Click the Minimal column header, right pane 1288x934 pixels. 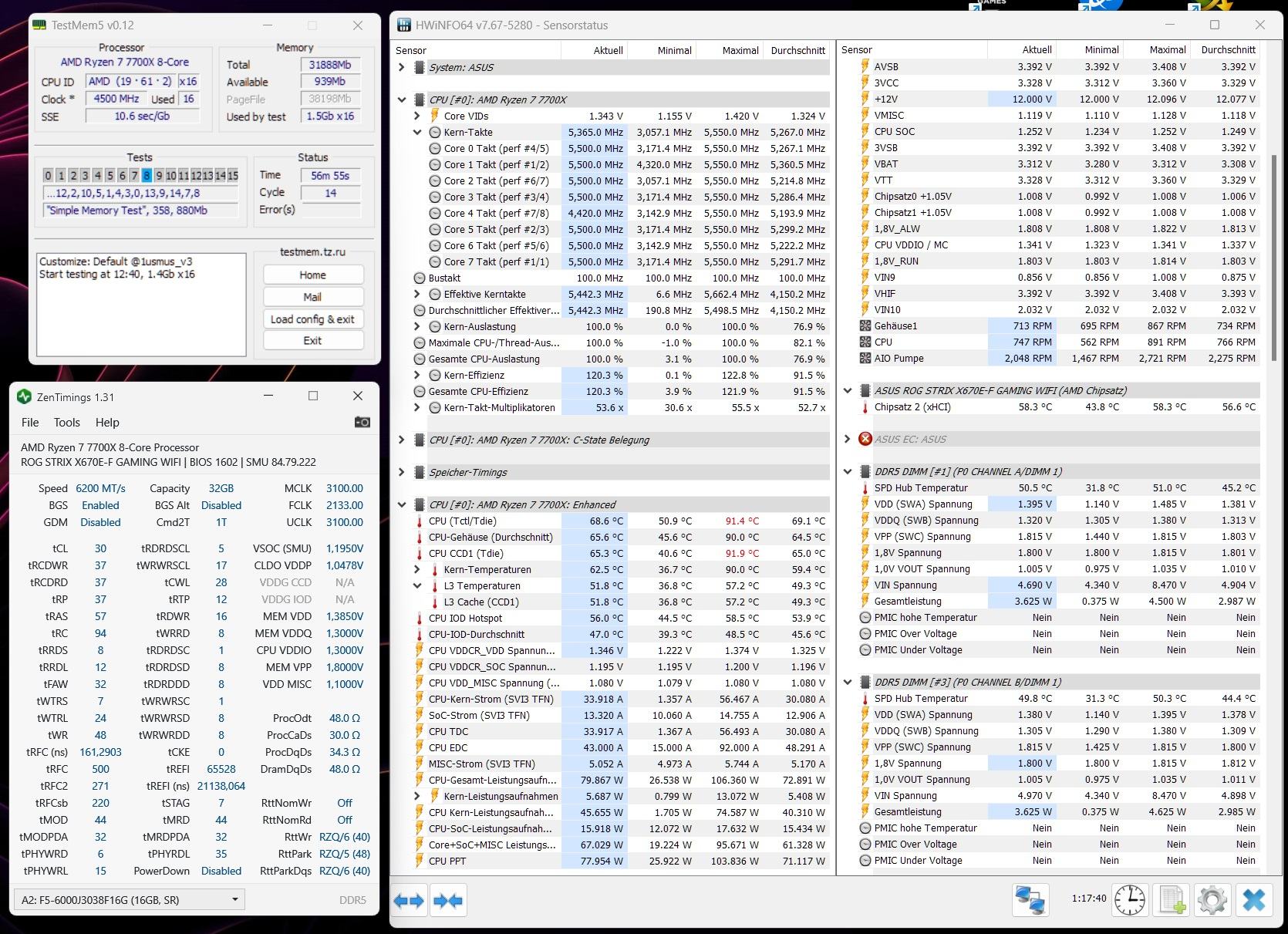(1090, 49)
